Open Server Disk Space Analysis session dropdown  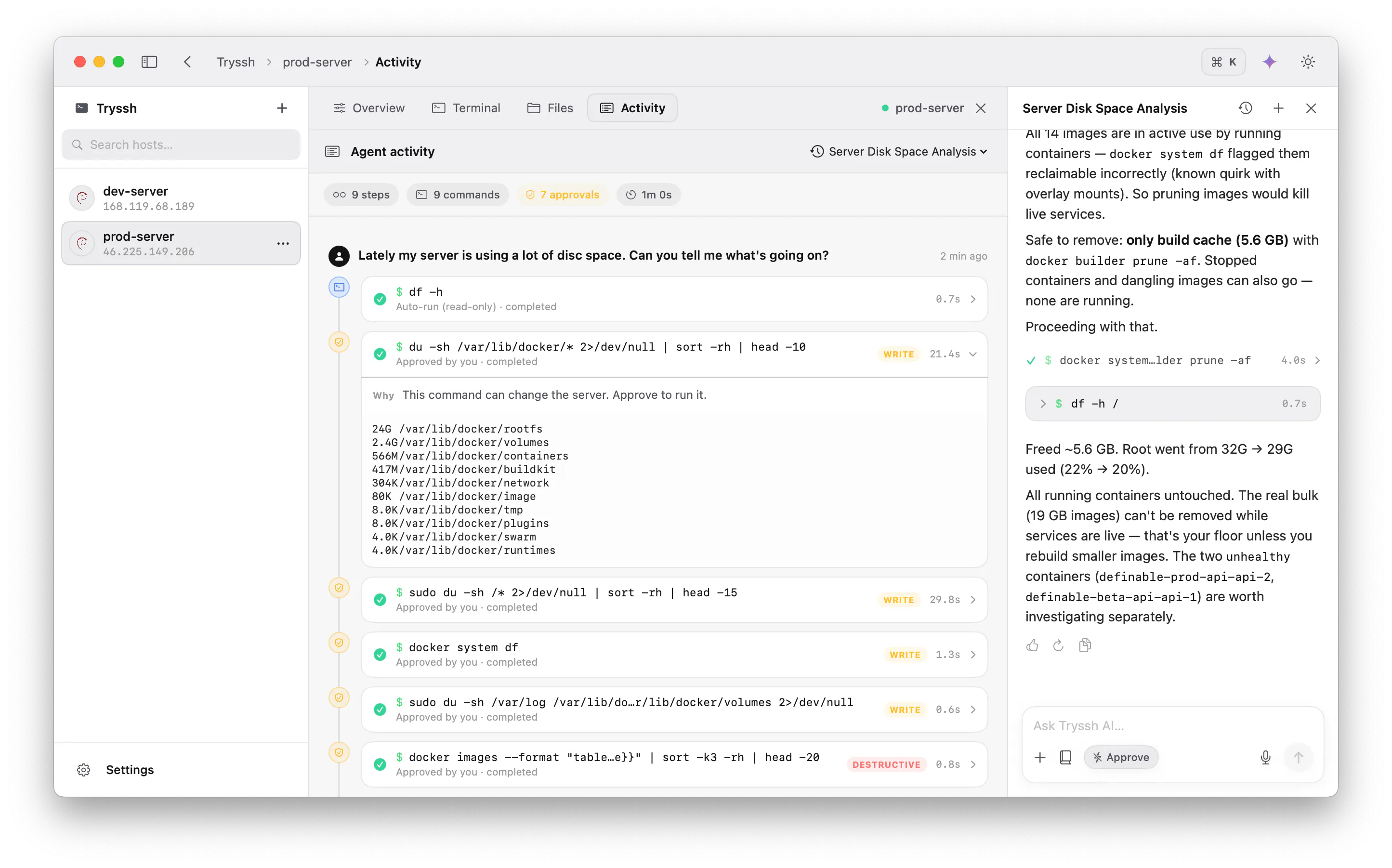tap(898, 152)
